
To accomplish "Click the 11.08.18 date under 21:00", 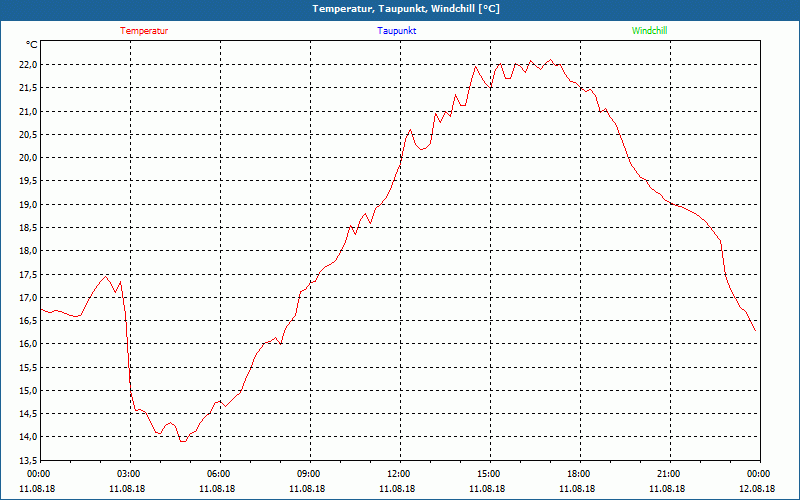I will point(667,489).
